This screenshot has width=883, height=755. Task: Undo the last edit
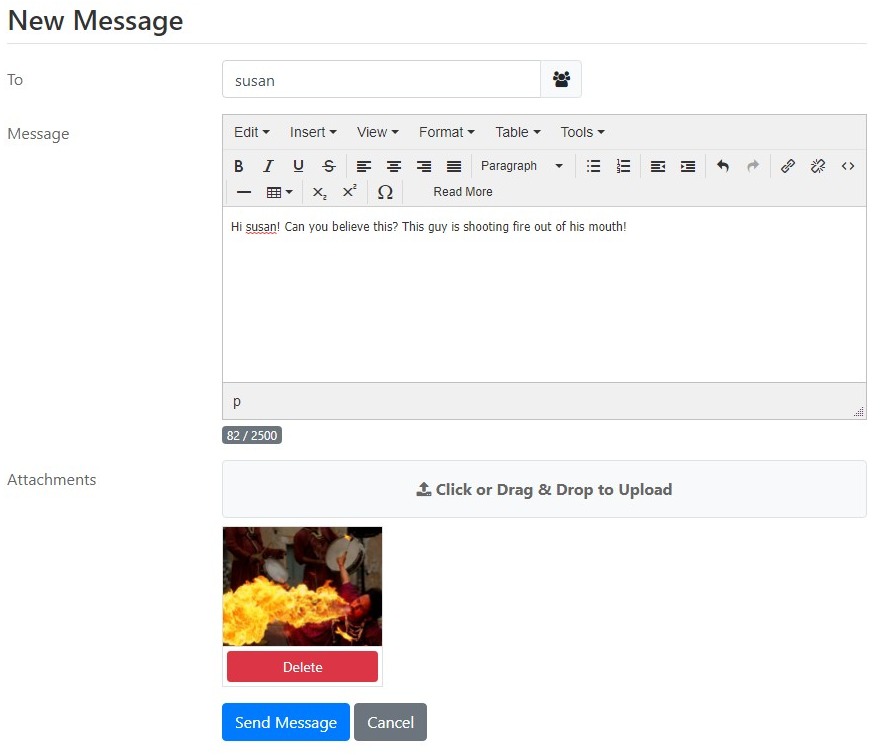click(x=723, y=167)
